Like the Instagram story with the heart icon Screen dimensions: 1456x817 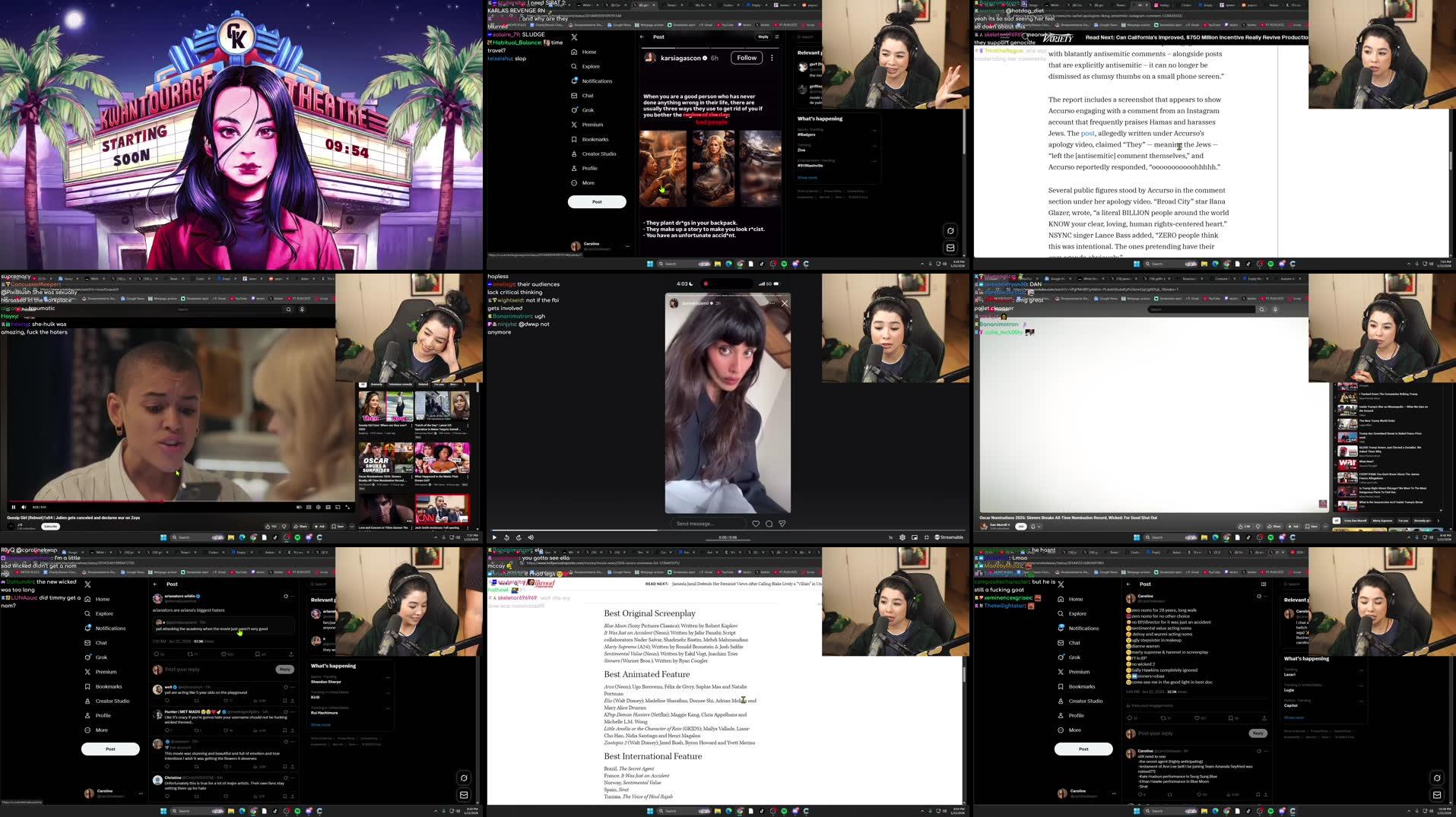point(756,523)
